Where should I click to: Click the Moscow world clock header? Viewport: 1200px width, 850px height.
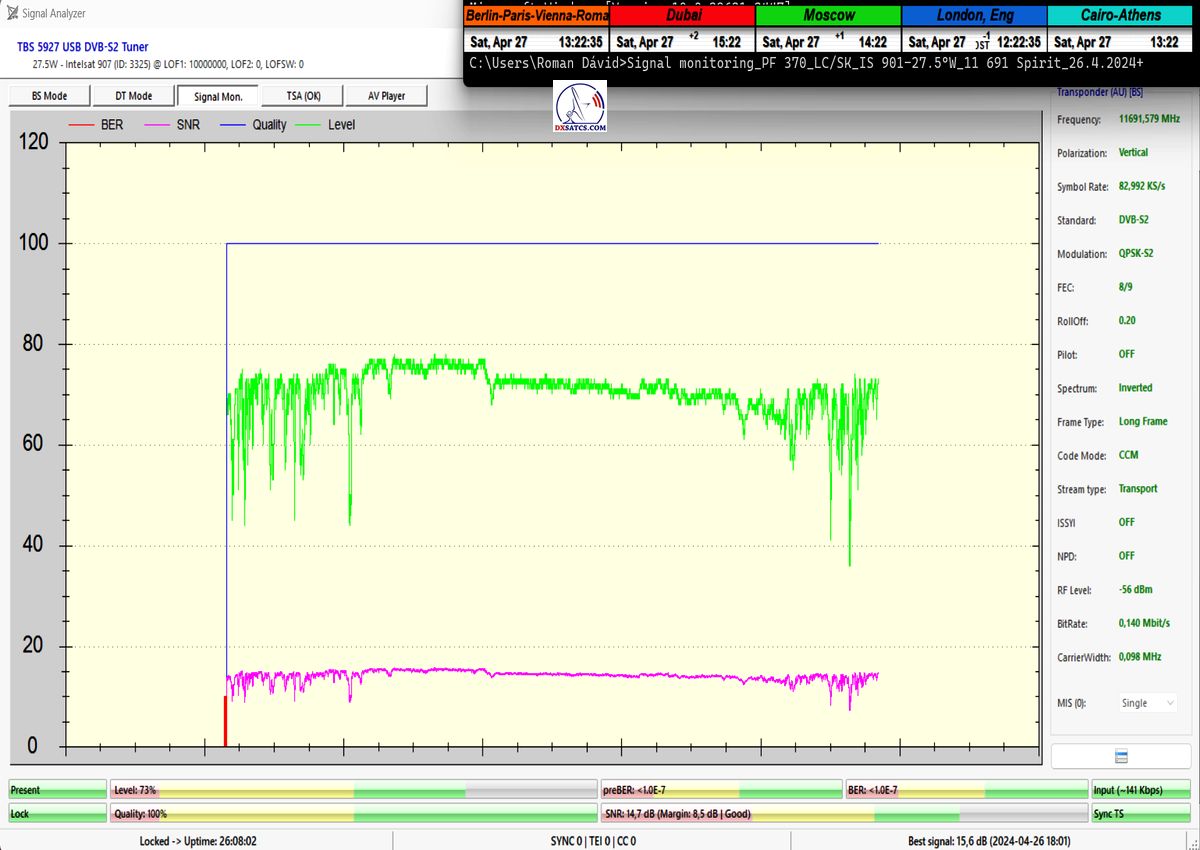coord(828,16)
